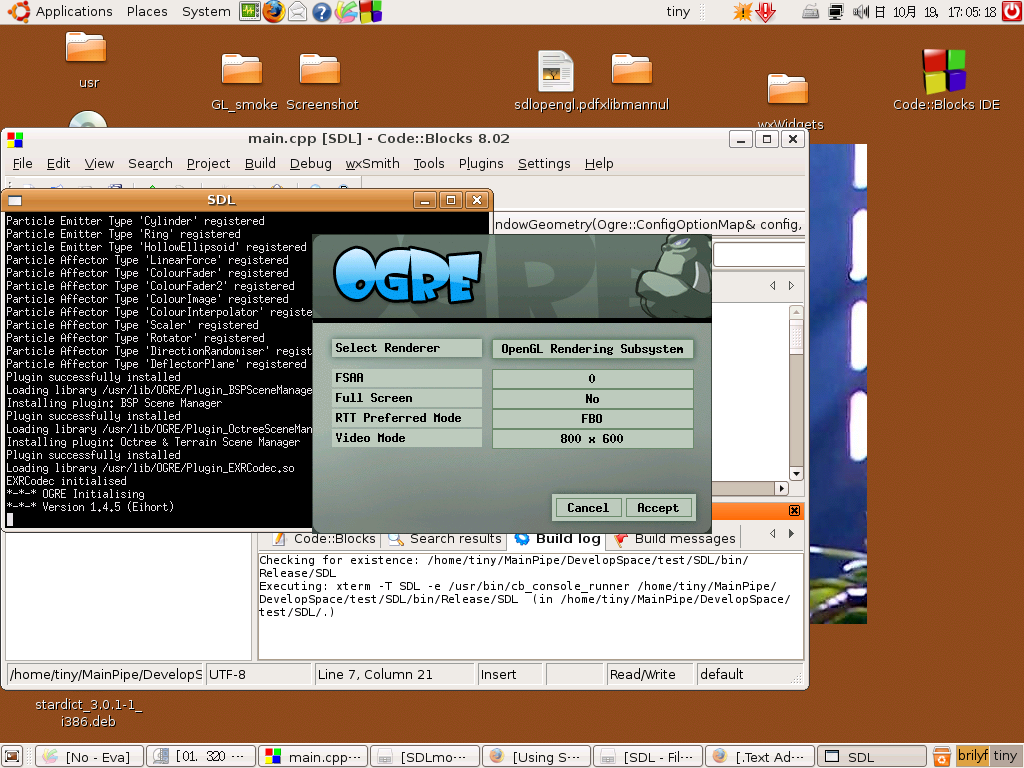
Task: Open the System menu in top panel
Action: [206, 12]
